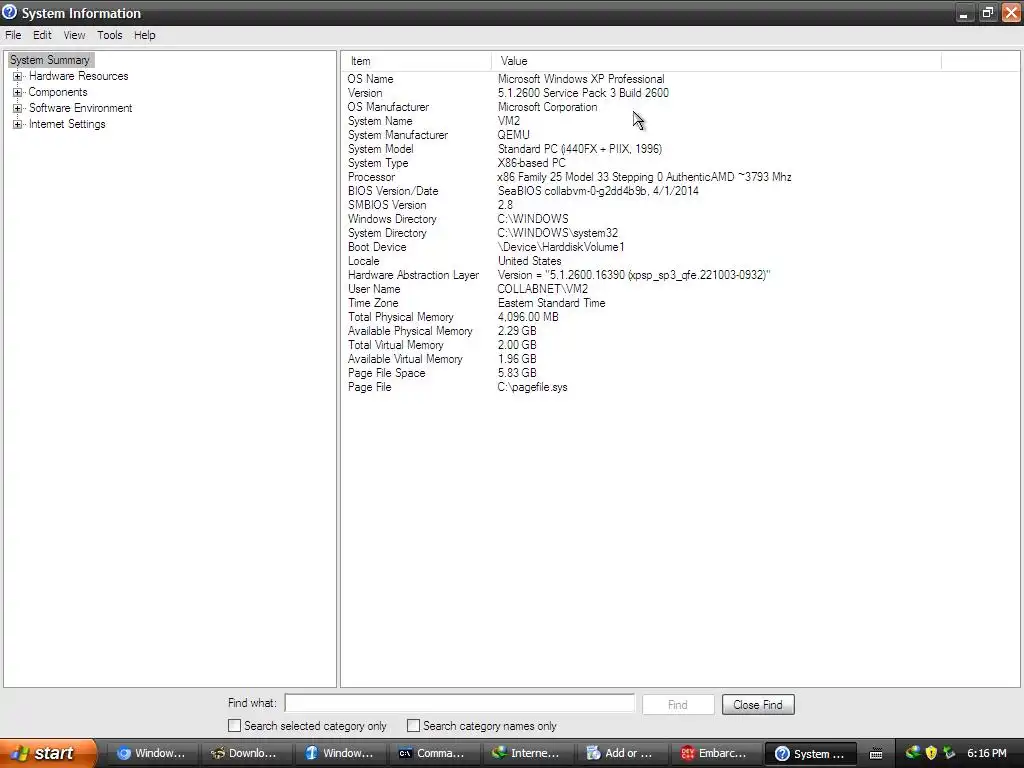Screen dimensions: 1024x768
Task: Click the network globe tray icon
Action: (912, 753)
